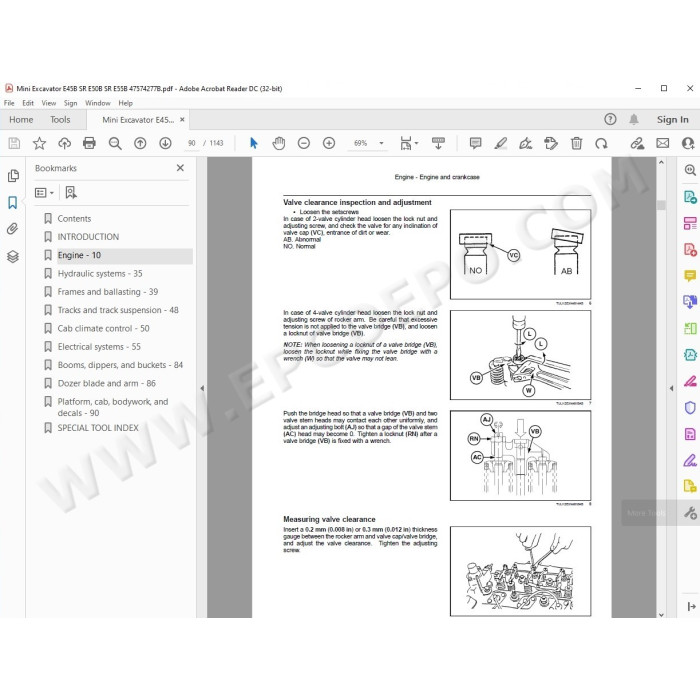This screenshot has width=700, height=700.
Task: Jump to the INTRODUCTION bookmark
Action: click(88, 237)
